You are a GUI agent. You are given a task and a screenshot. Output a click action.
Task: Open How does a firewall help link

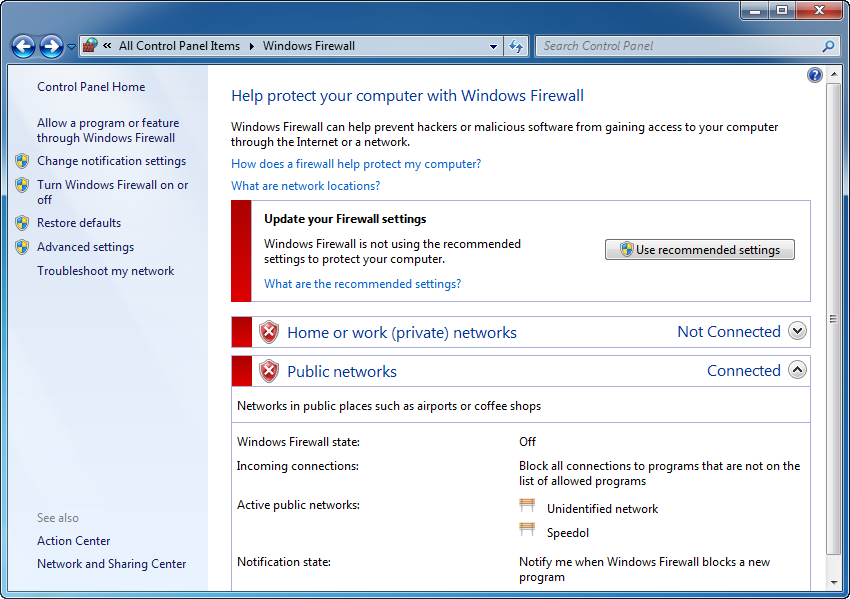pos(356,164)
